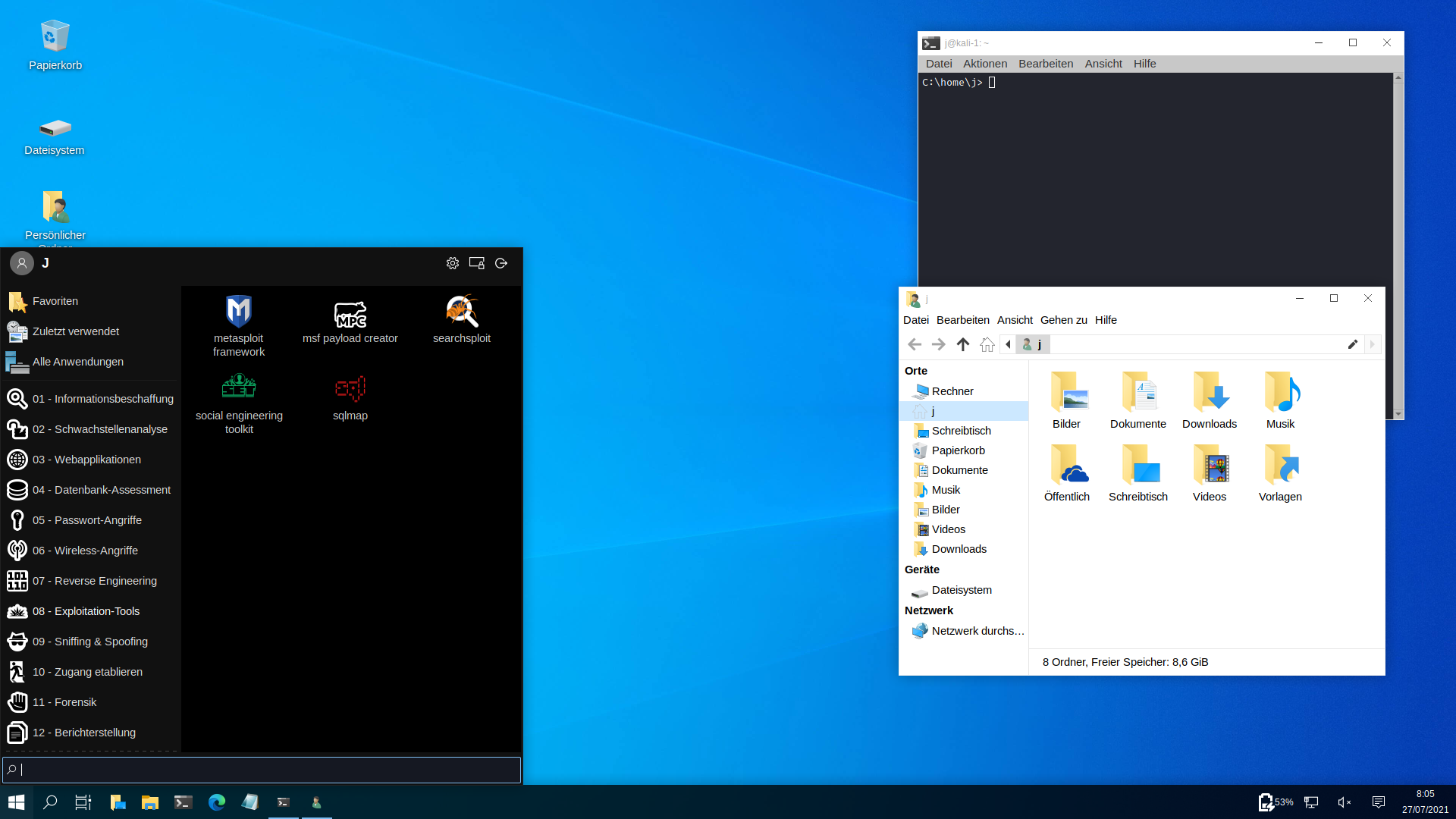Expand 11 - Forensik category
This screenshot has width=1456, height=819.
point(64,702)
